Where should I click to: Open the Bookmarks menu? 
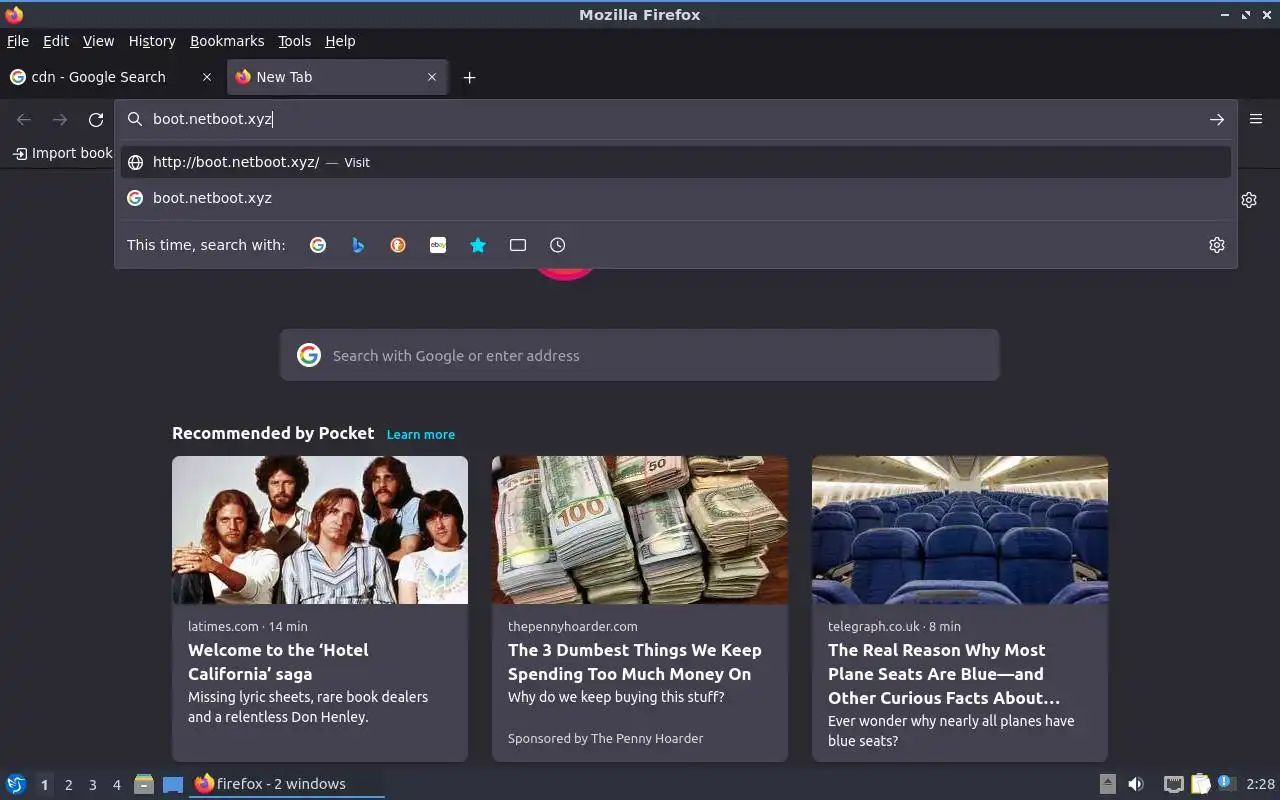(227, 41)
